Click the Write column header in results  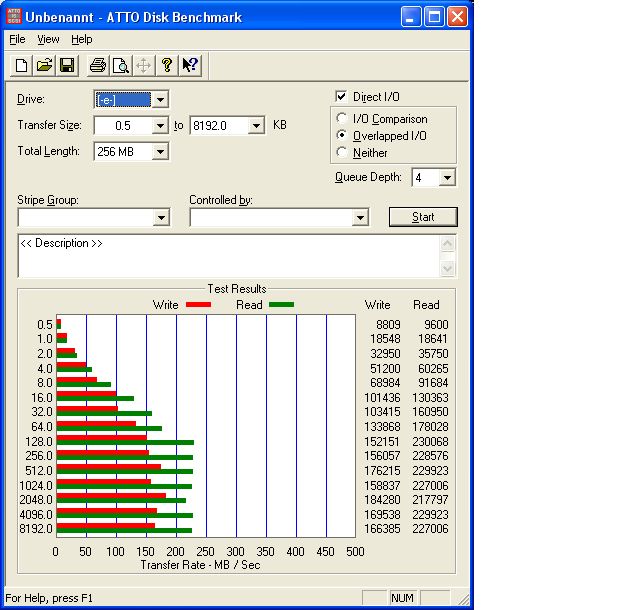378,305
